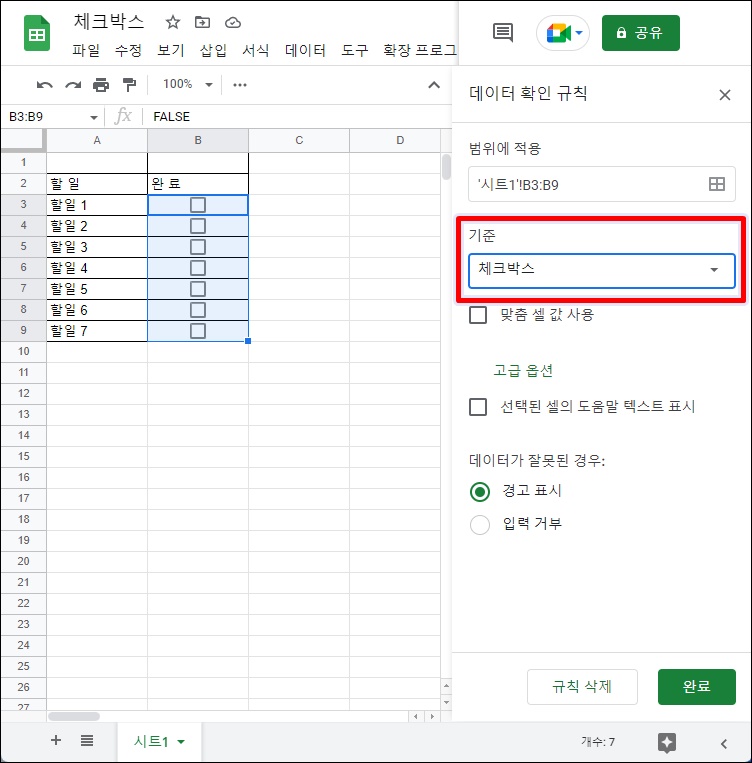752x763 pixels.
Task: Click the 공유 share button
Action: click(641, 33)
